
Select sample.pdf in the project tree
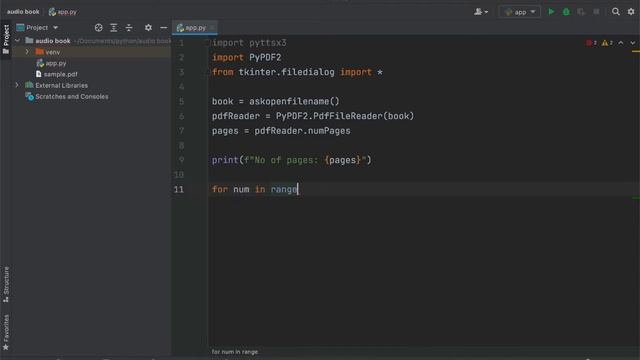[x=60, y=74]
